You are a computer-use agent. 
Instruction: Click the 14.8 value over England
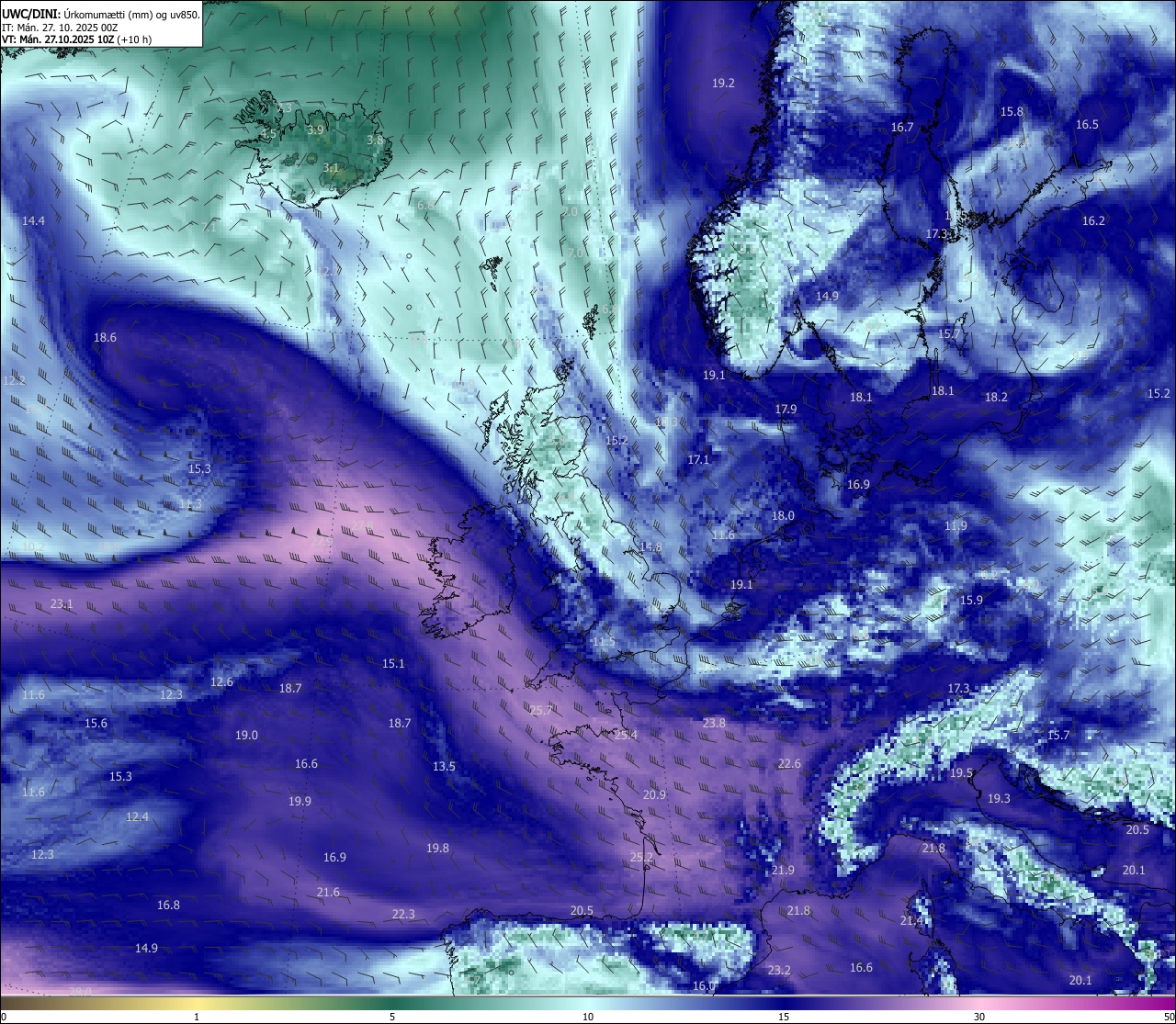pos(650,546)
